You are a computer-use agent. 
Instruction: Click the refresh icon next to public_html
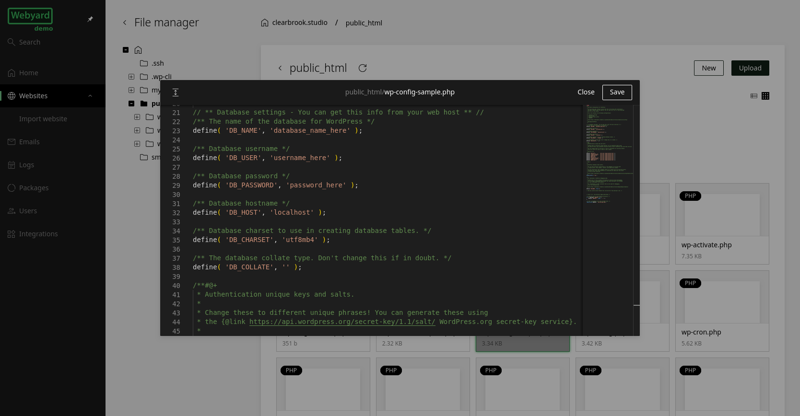point(362,68)
